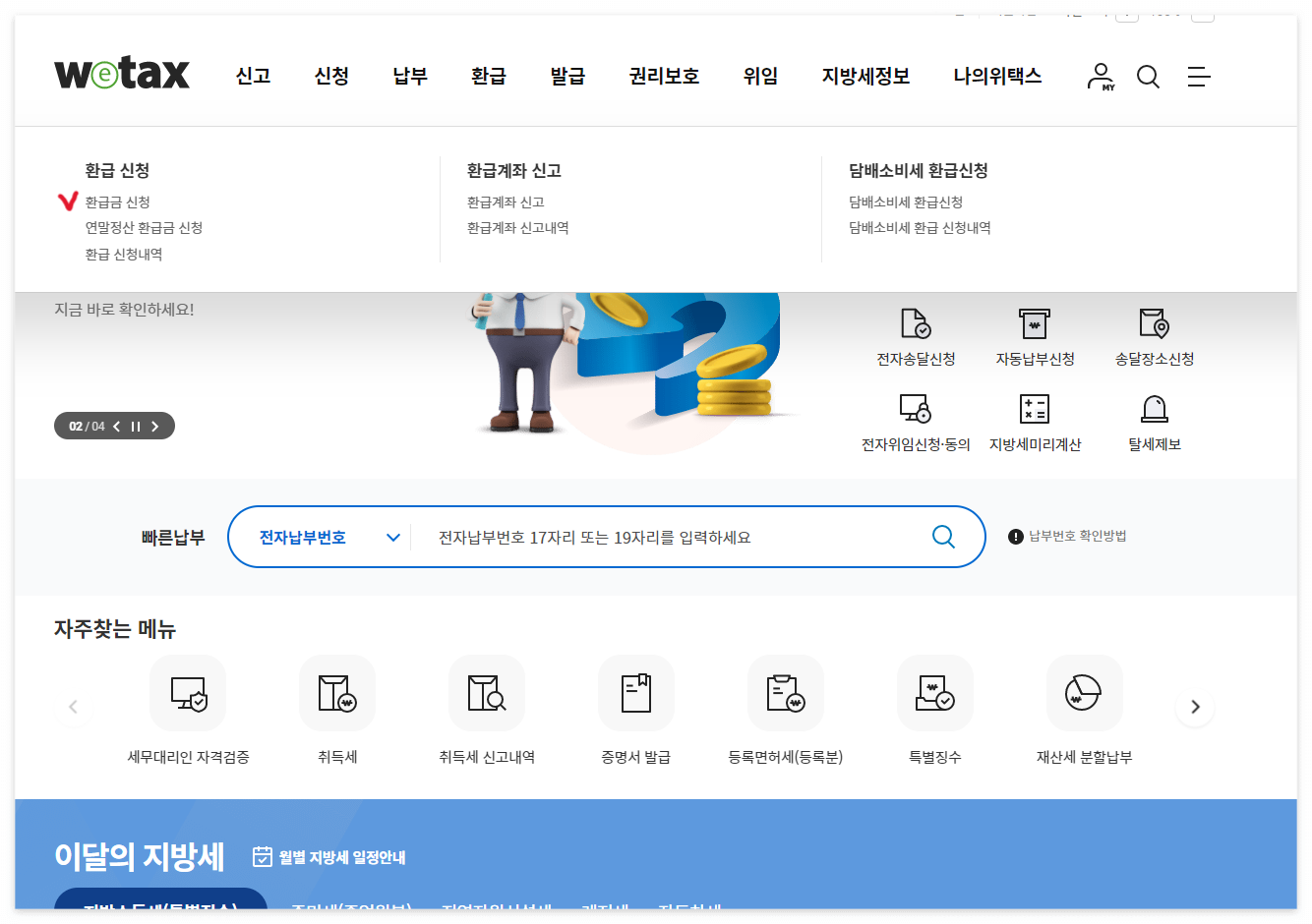Advance to the next banner with the chevron
Screen dimensions: 1312x924
(x=154, y=426)
